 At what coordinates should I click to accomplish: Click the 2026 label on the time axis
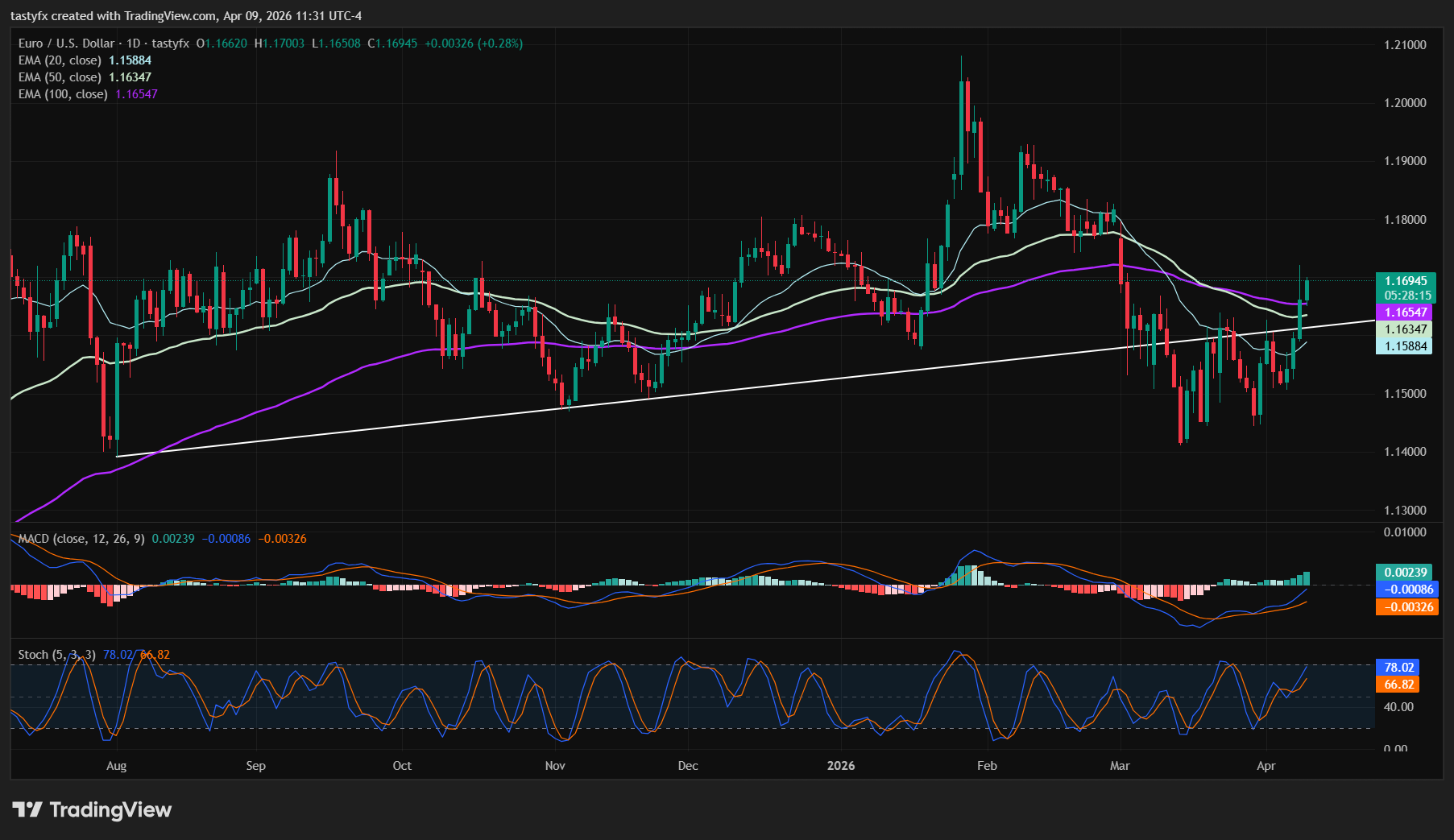click(841, 766)
